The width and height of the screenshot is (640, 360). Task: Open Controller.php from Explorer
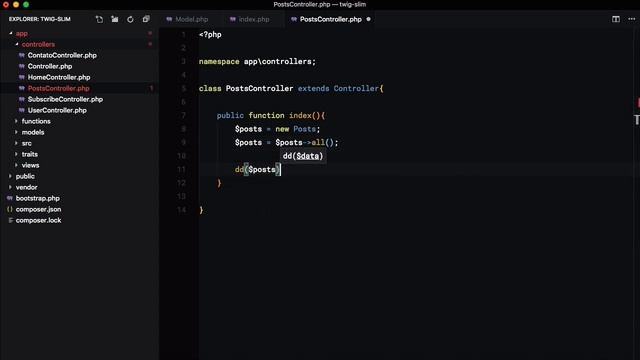pyautogui.click(x=50, y=66)
